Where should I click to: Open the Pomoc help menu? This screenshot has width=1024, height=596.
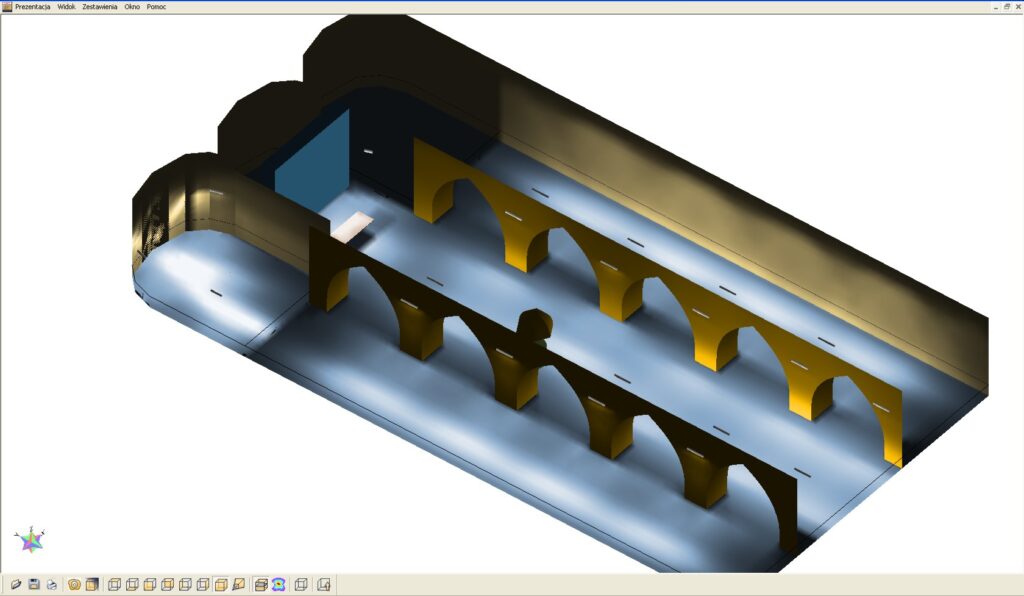pos(157,7)
